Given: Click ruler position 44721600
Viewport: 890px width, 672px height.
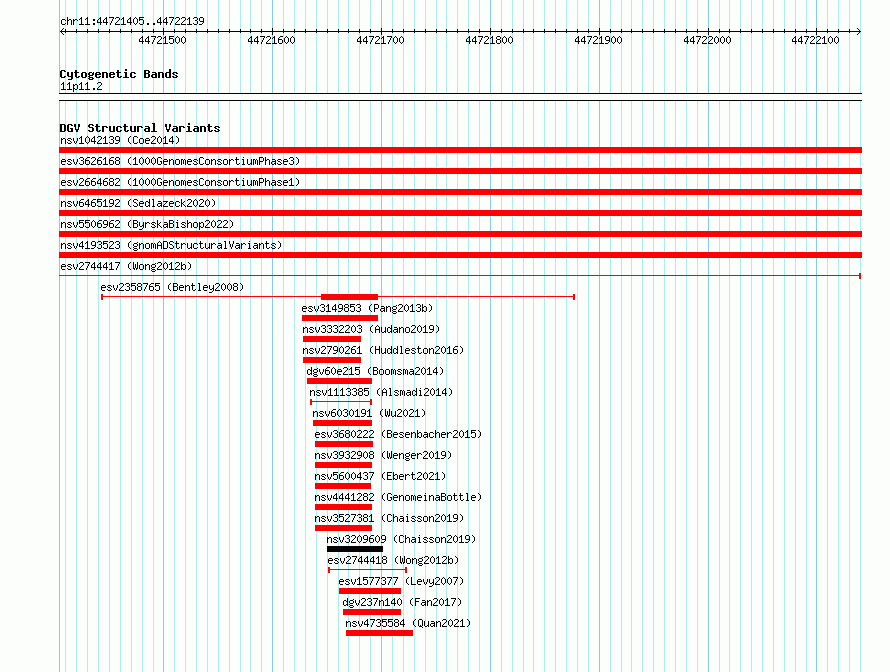Looking at the screenshot, I should pos(271,40).
